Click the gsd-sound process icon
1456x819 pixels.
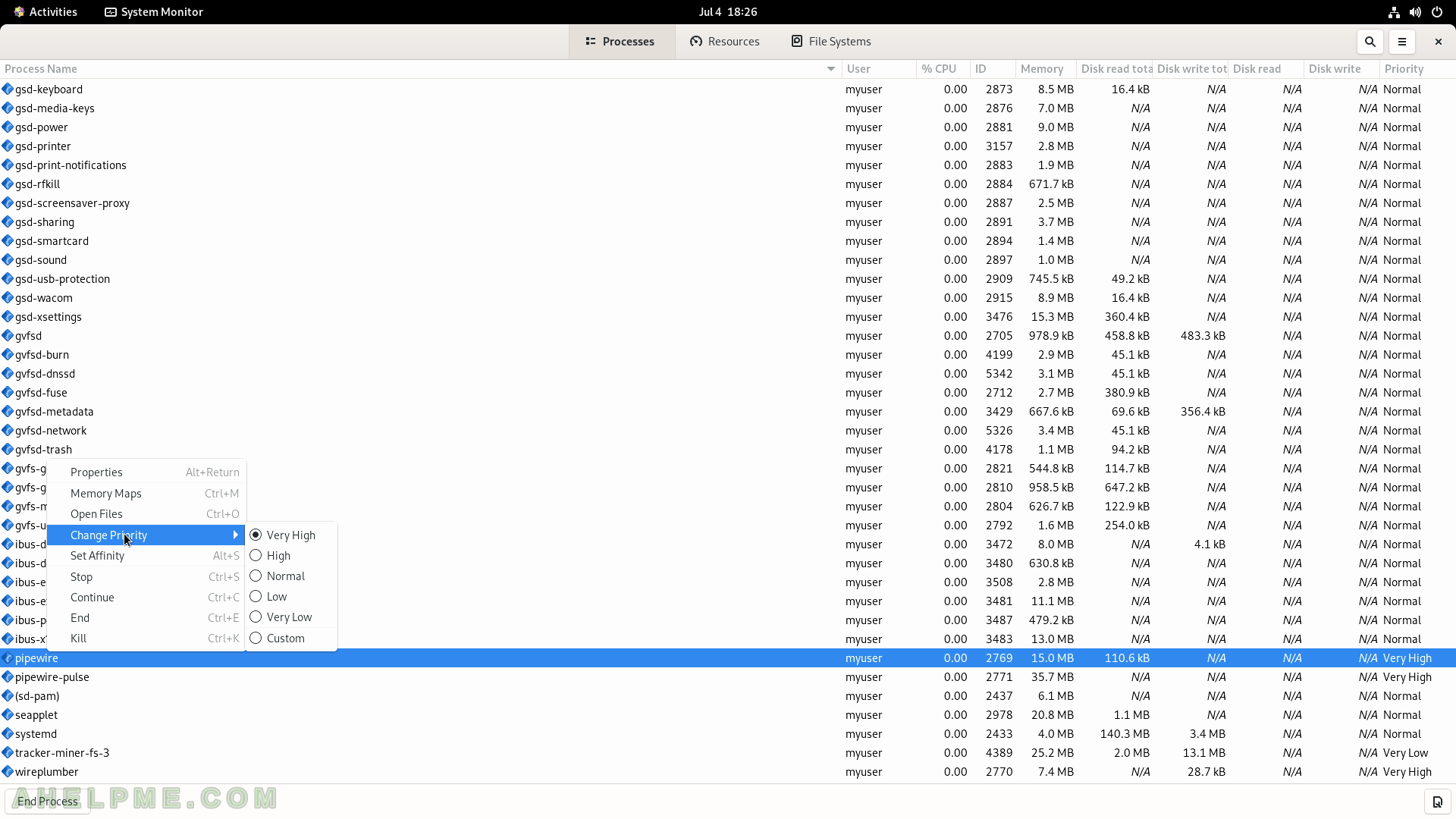8,259
